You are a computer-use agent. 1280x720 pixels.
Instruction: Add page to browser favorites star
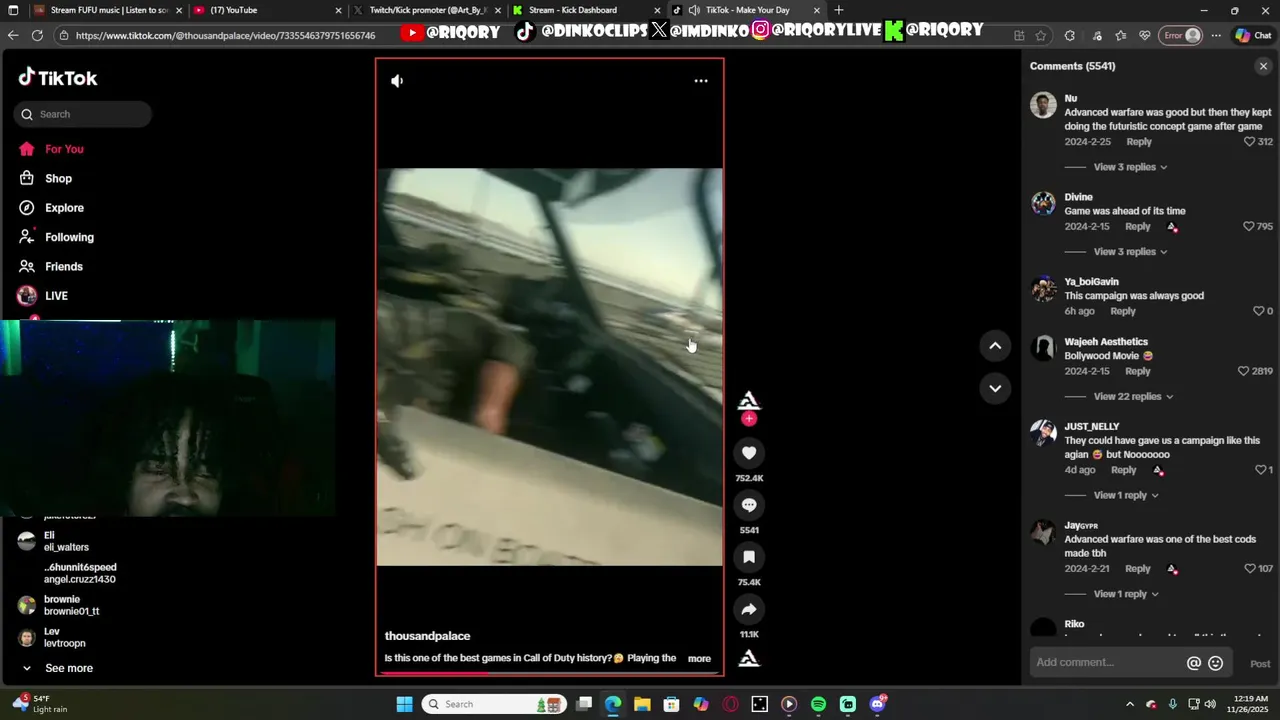click(x=1041, y=35)
